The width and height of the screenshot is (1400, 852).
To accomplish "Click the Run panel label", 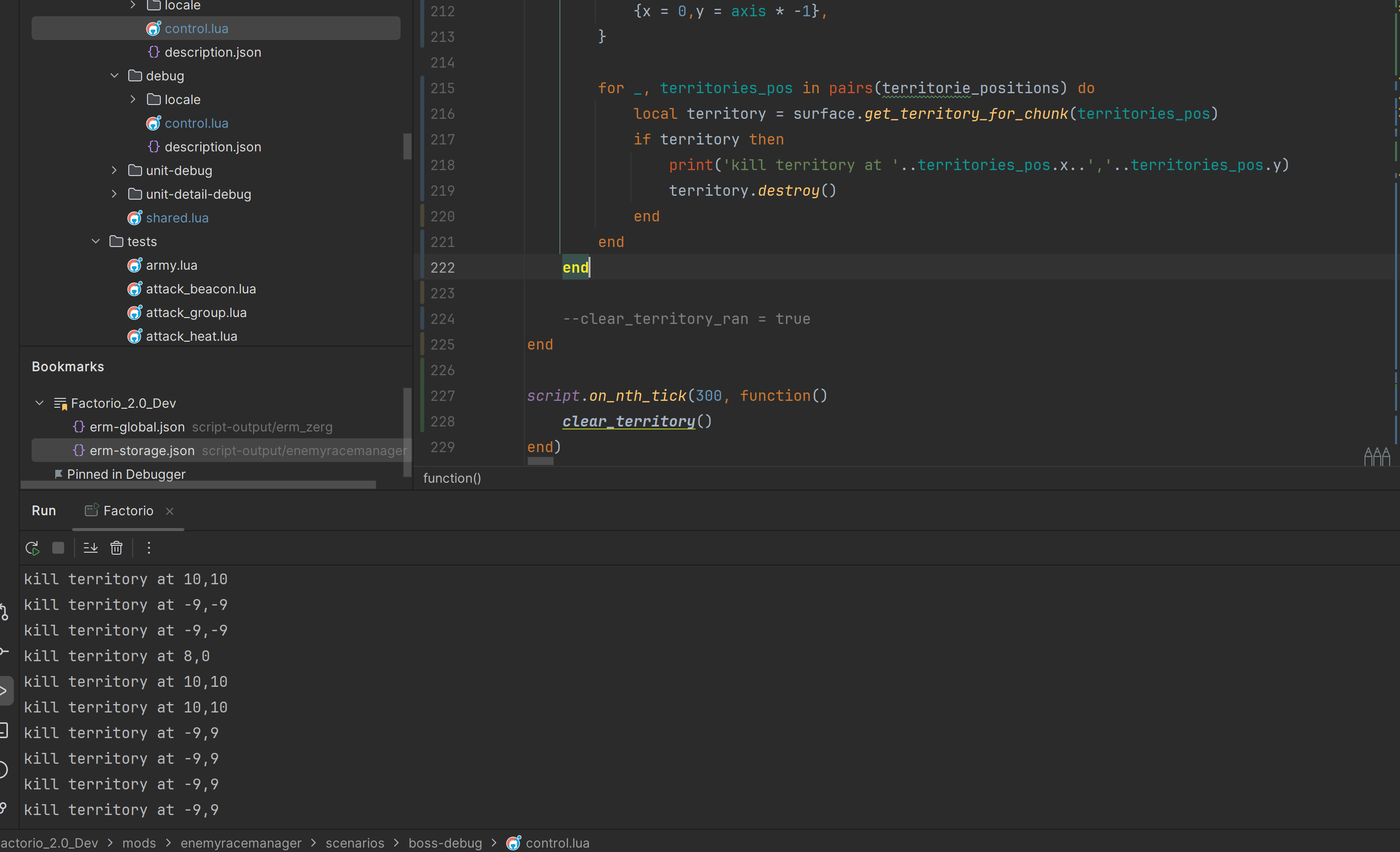I will click(44, 511).
